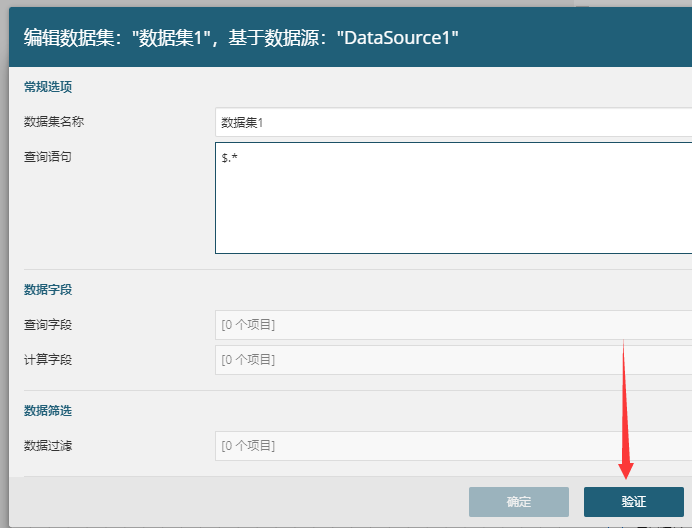Select the 数据字段 section header
The width and height of the screenshot is (692, 528).
click(x=48, y=290)
